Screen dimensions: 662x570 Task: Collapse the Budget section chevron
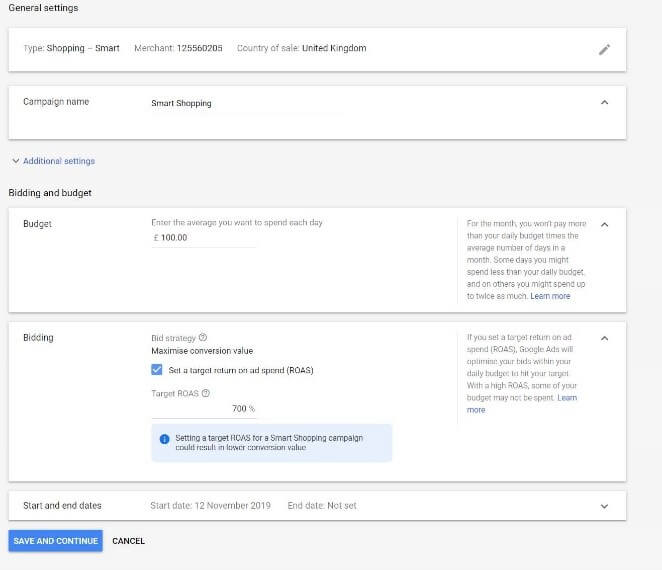pyautogui.click(x=604, y=224)
